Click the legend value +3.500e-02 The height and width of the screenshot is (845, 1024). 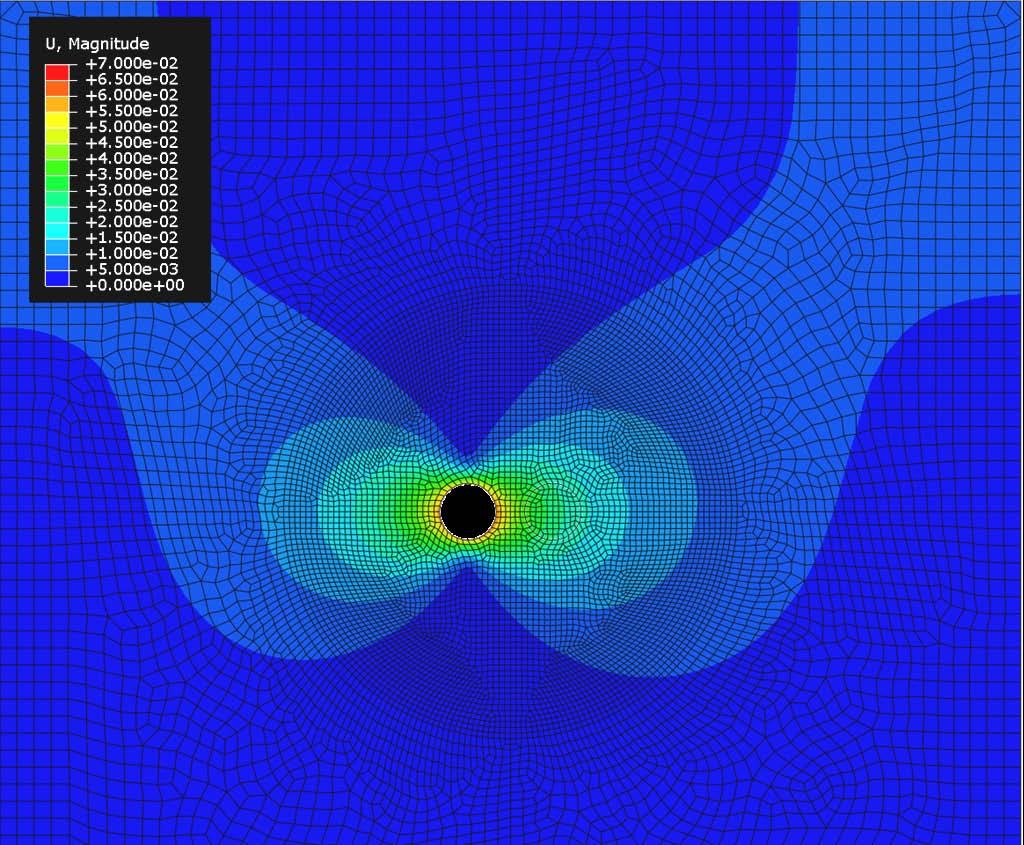click(x=131, y=174)
